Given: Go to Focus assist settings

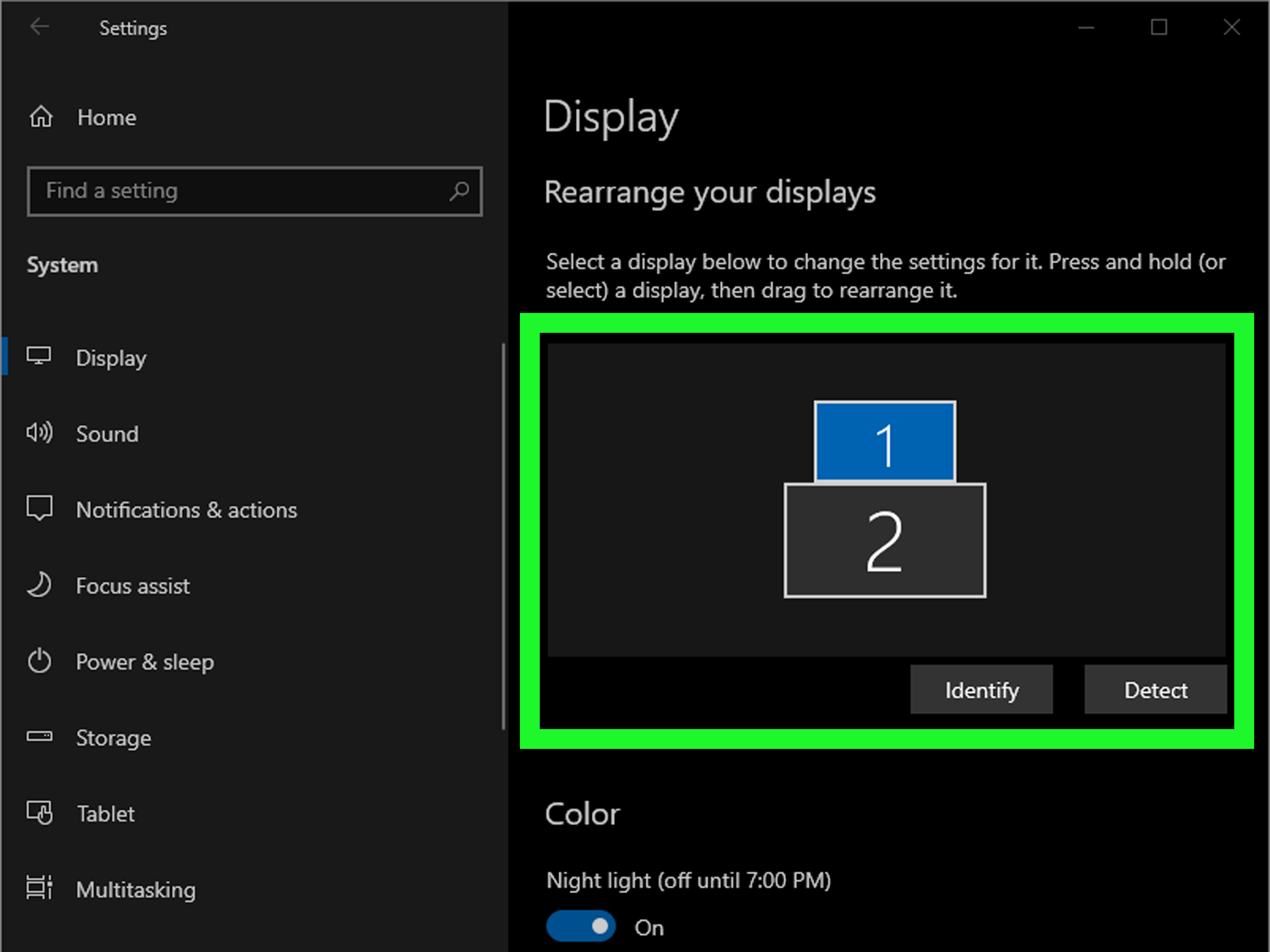Looking at the screenshot, I should 133,586.
